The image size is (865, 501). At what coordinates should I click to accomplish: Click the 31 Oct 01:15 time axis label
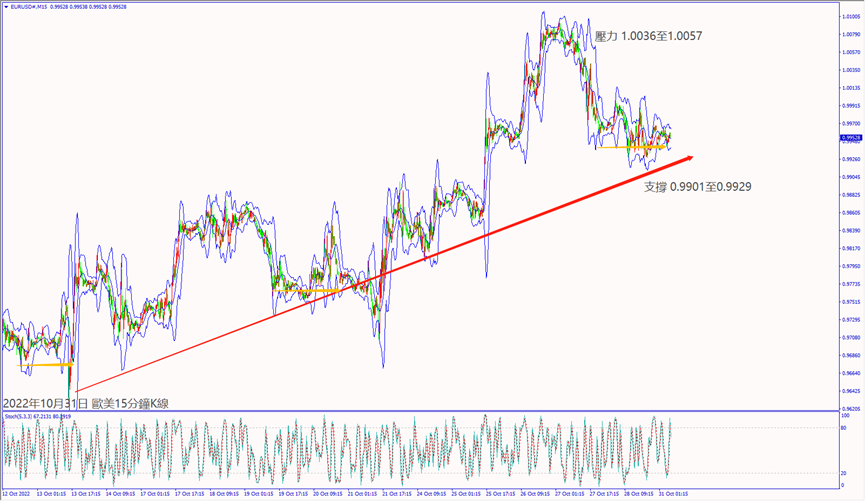[x=666, y=494]
